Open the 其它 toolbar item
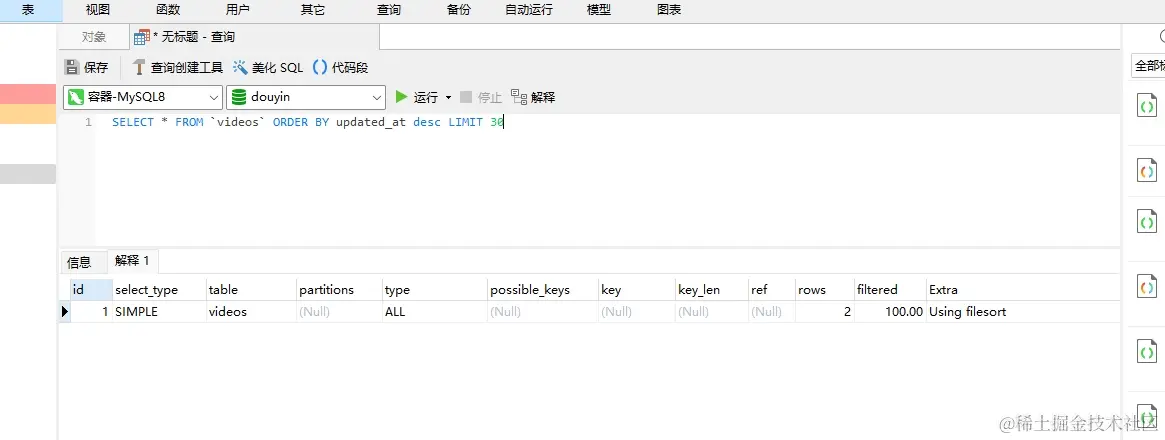This screenshot has width=1165, height=440. point(313,10)
